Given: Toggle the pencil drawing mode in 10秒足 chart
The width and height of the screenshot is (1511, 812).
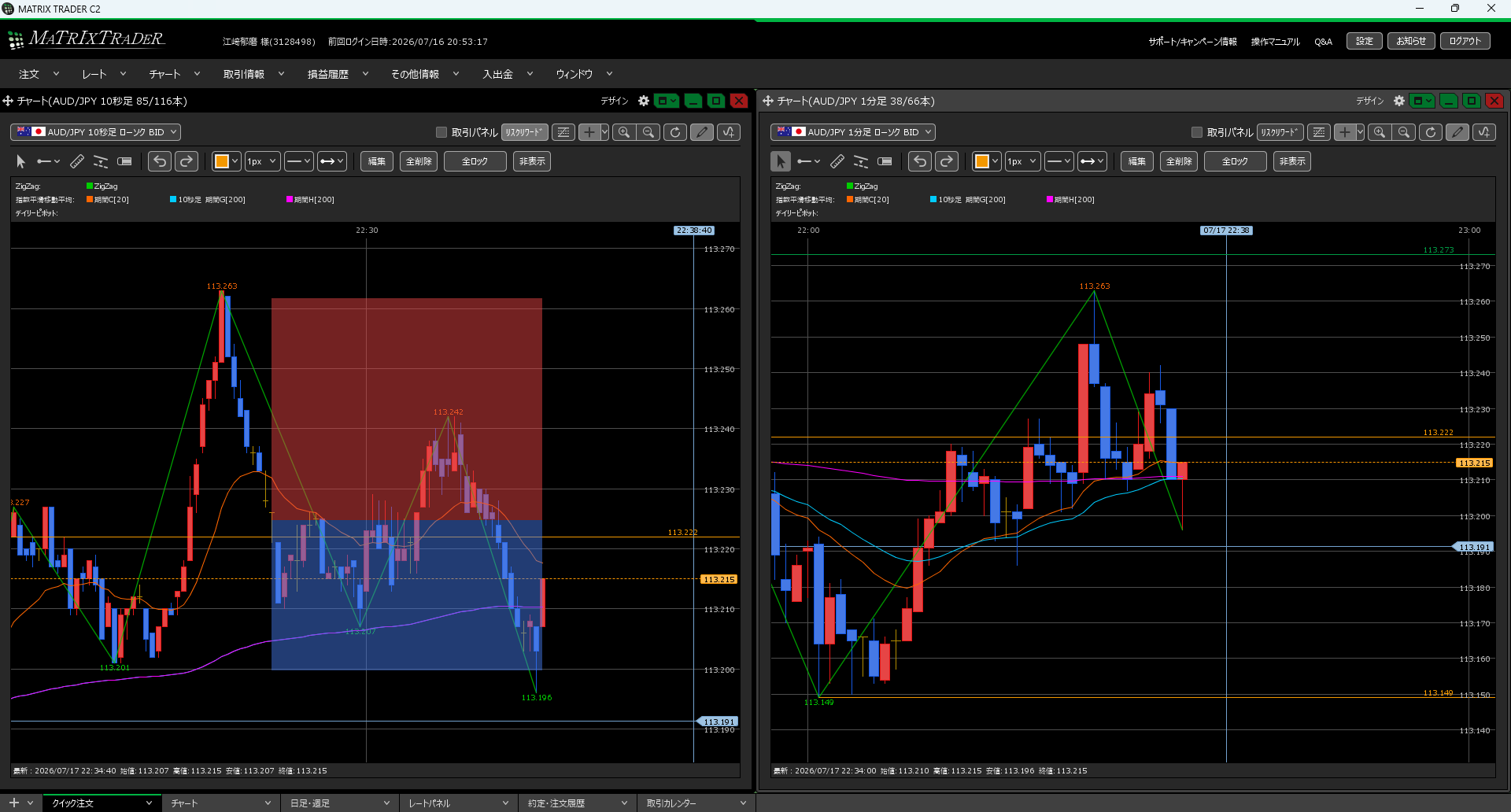Looking at the screenshot, I should click(702, 132).
